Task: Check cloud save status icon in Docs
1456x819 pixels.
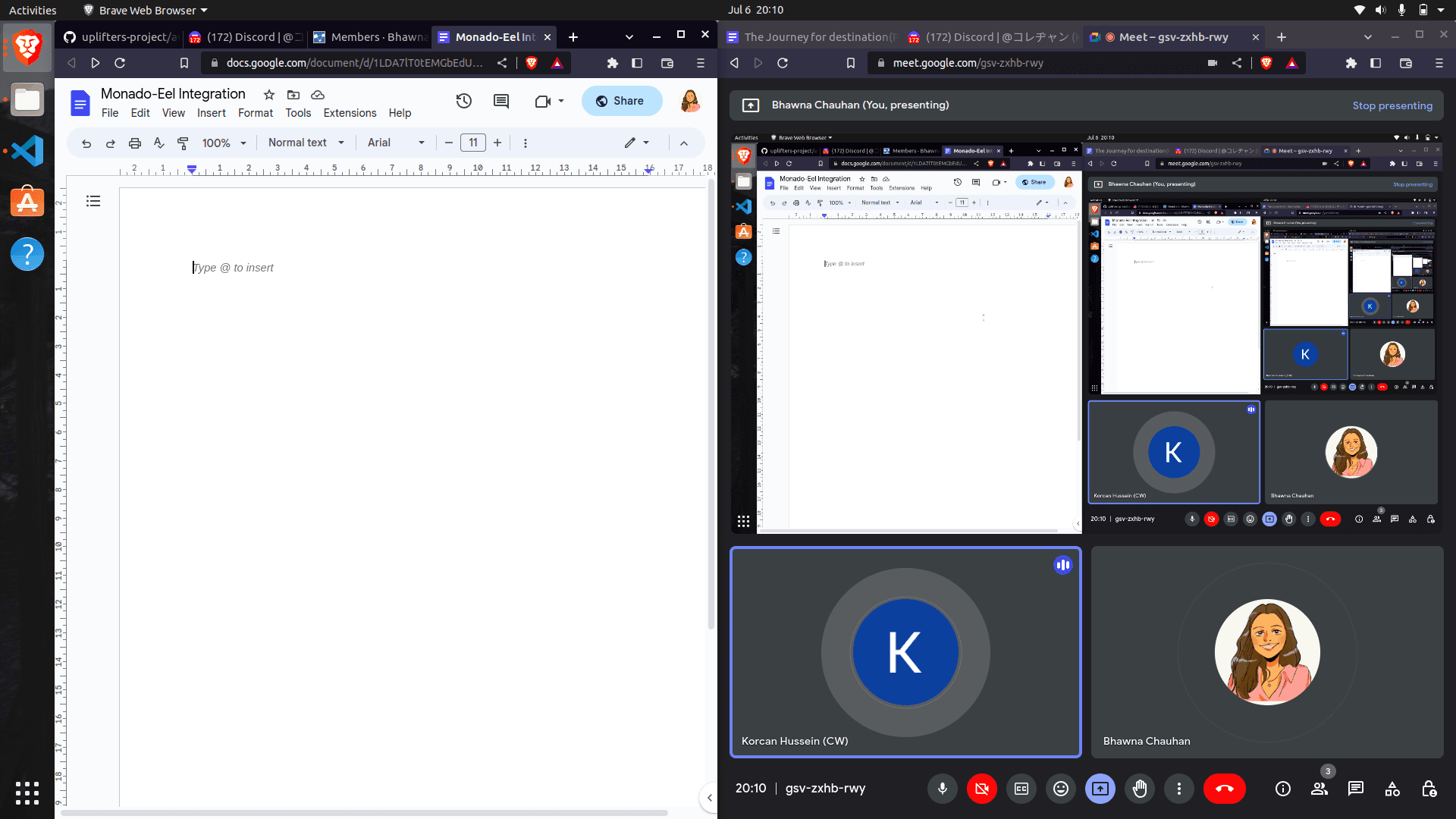Action: click(318, 95)
